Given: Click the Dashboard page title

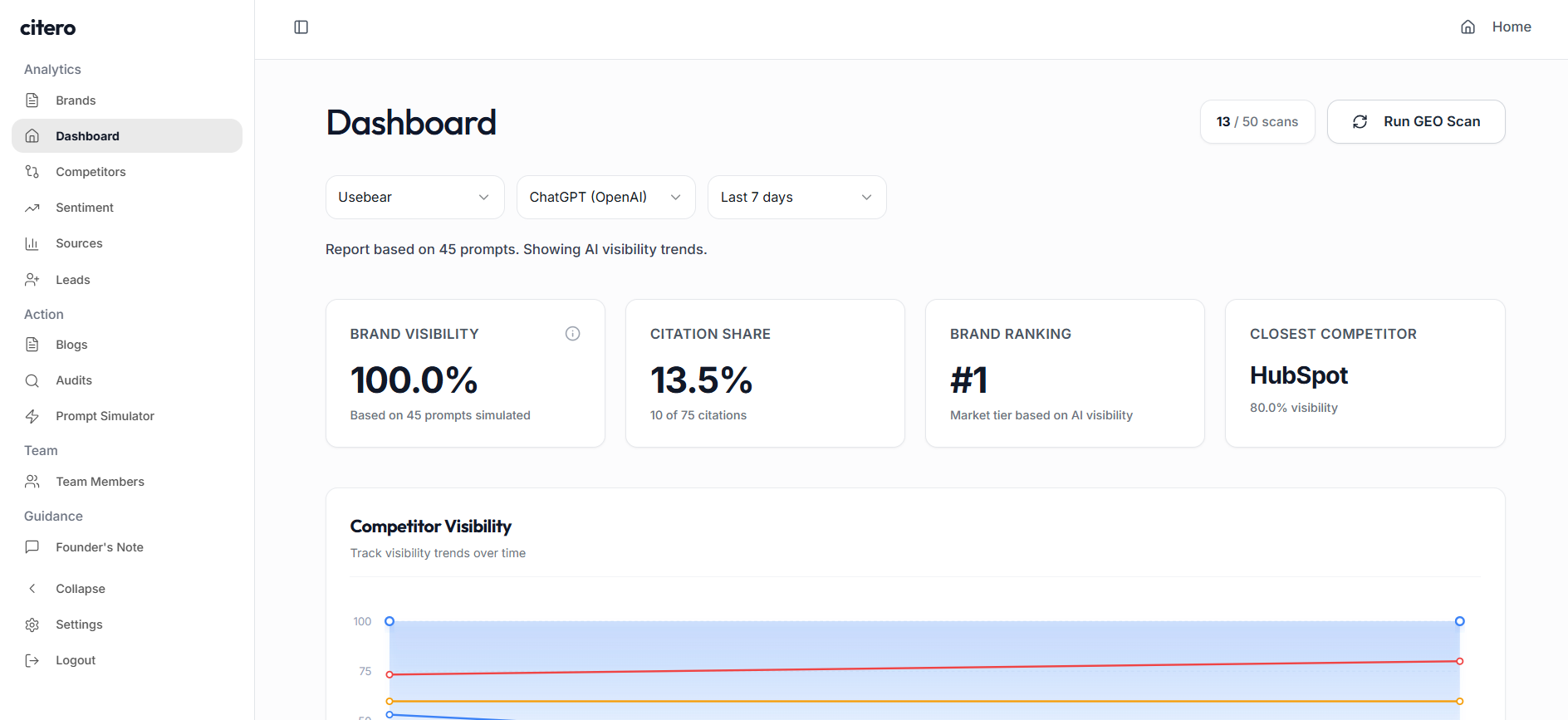Looking at the screenshot, I should 411,122.
